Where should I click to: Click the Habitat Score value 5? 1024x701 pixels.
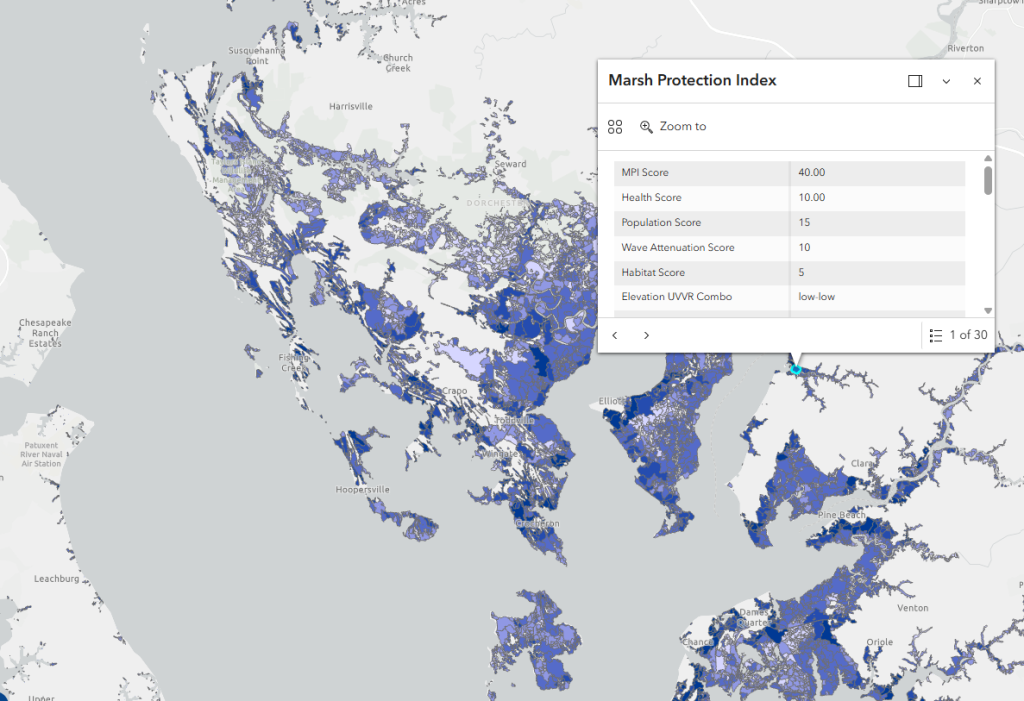(801, 272)
